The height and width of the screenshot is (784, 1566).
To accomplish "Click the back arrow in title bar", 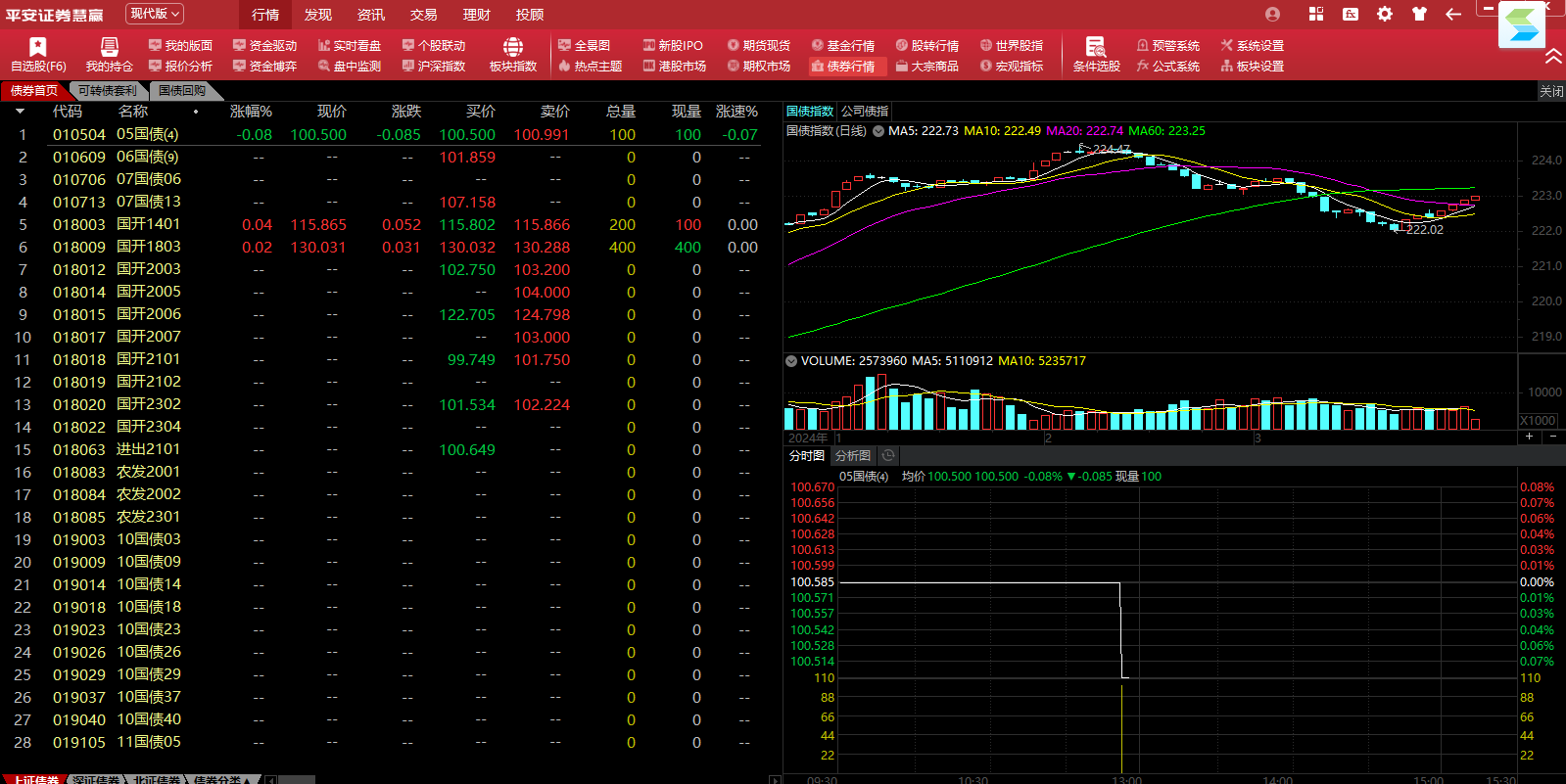I will 1453,14.
